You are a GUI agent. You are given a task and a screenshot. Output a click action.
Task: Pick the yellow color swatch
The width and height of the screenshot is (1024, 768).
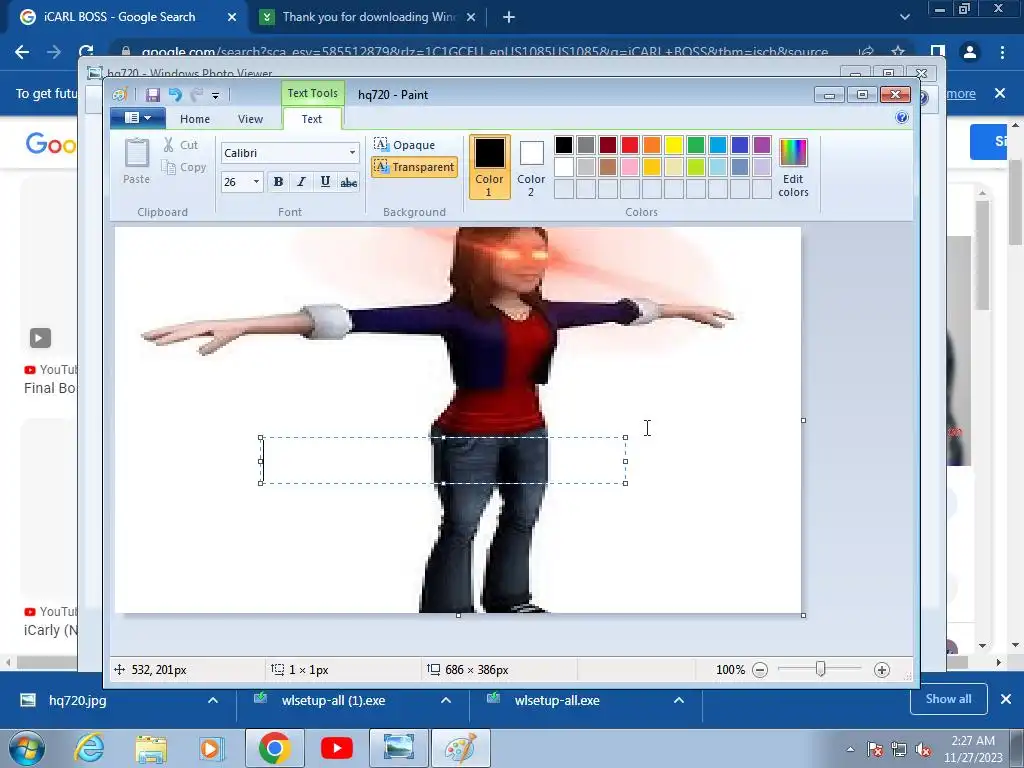[x=673, y=144]
